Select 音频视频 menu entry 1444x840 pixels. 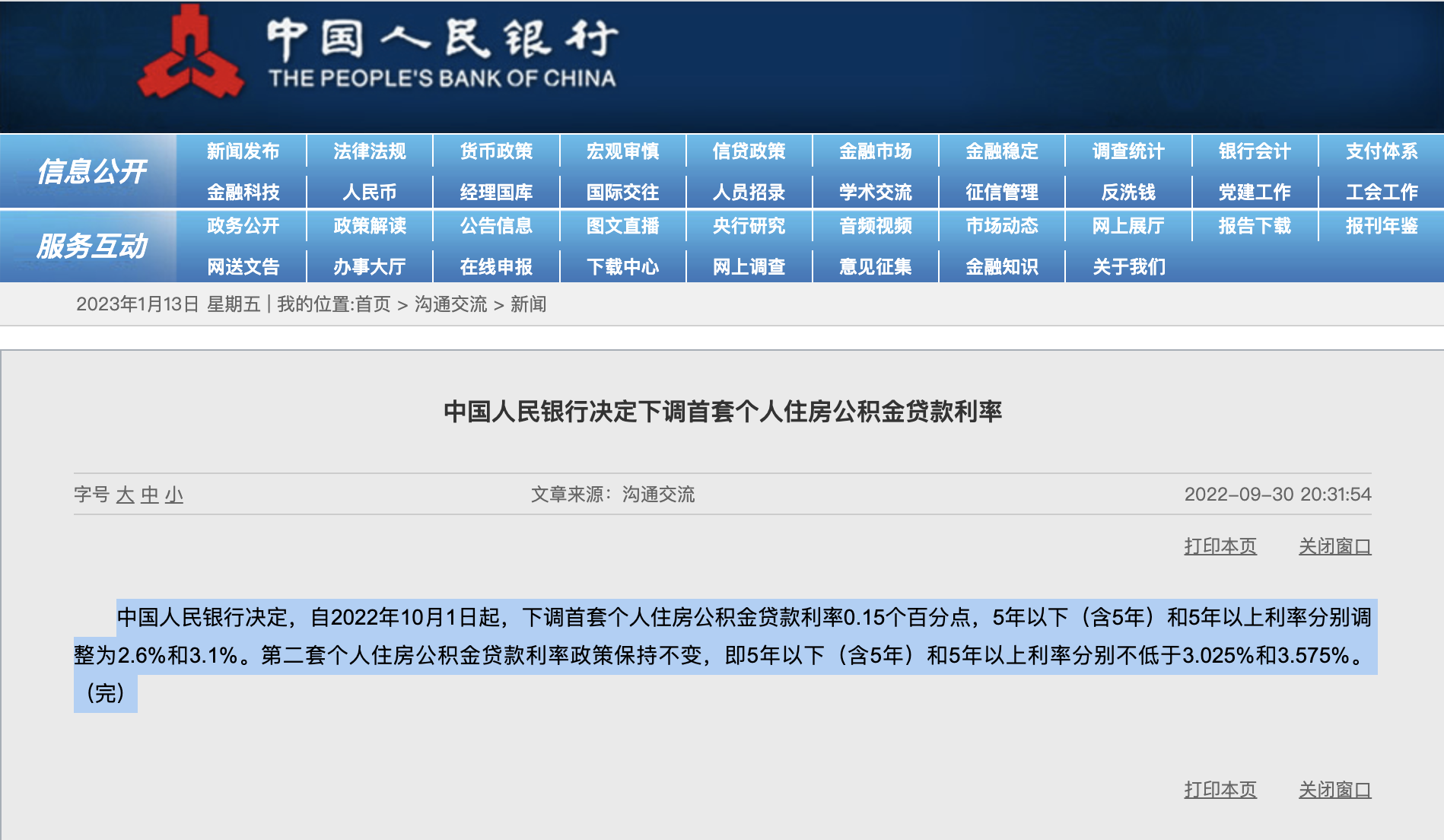pos(875,226)
